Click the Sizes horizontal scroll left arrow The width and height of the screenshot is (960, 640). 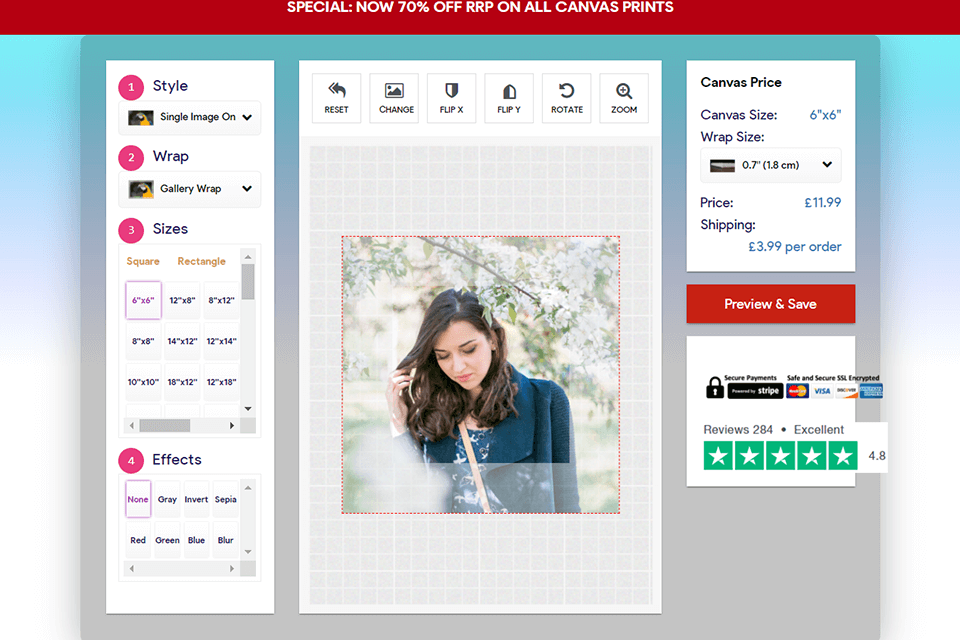(132, 425)
